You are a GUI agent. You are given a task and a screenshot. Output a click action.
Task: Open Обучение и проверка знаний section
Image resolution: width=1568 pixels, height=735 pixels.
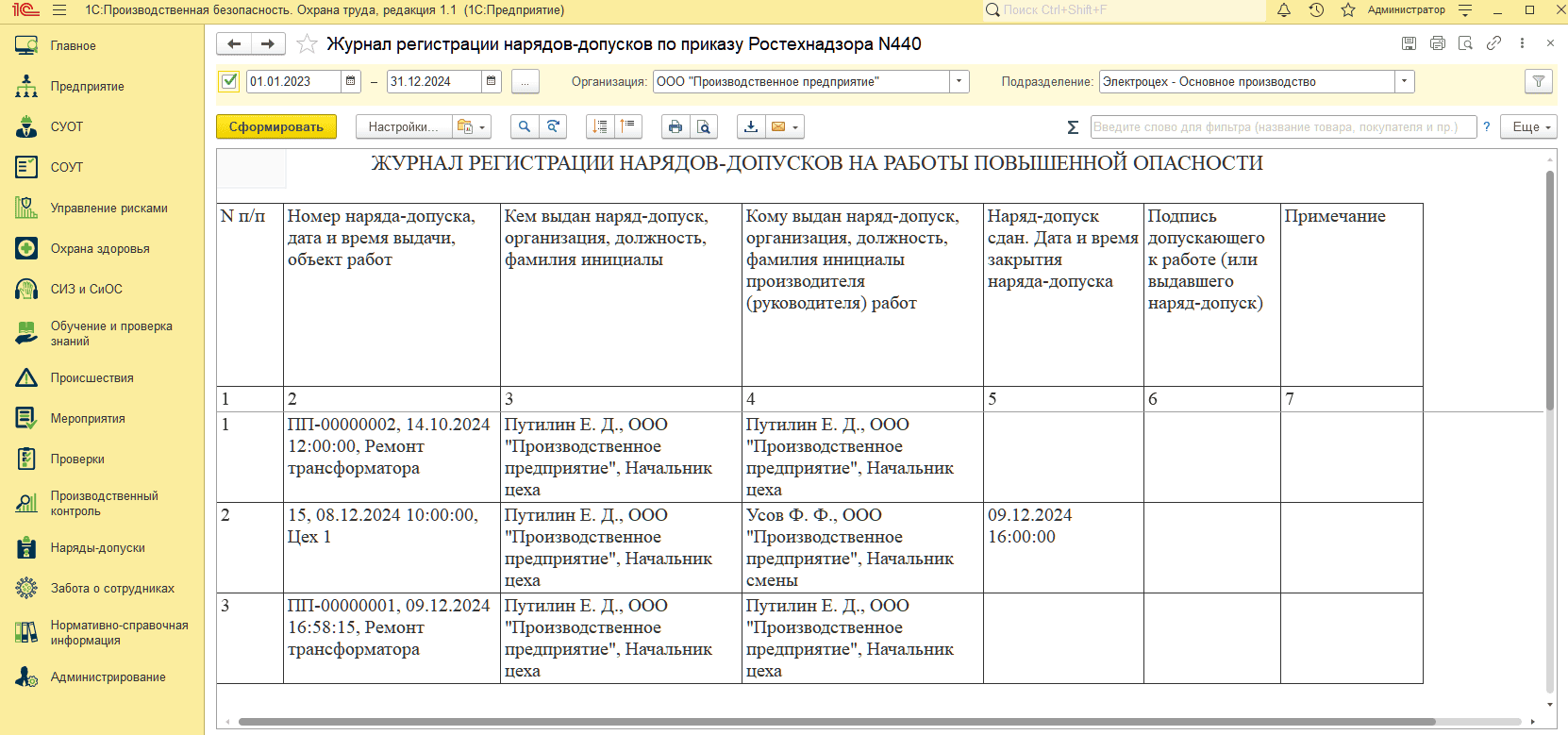point(102,333)
